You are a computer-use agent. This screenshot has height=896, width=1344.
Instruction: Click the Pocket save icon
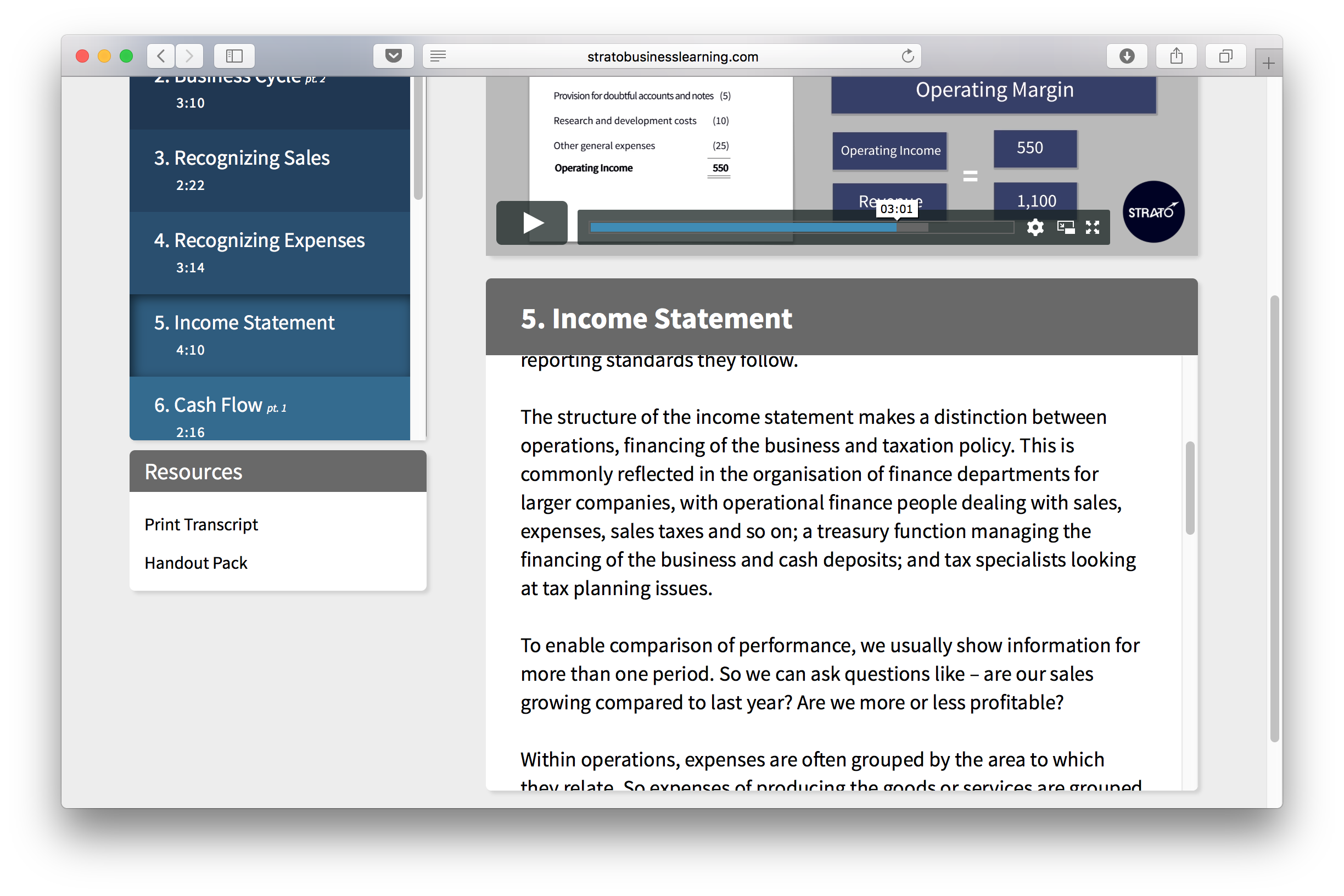pos(393,56)
